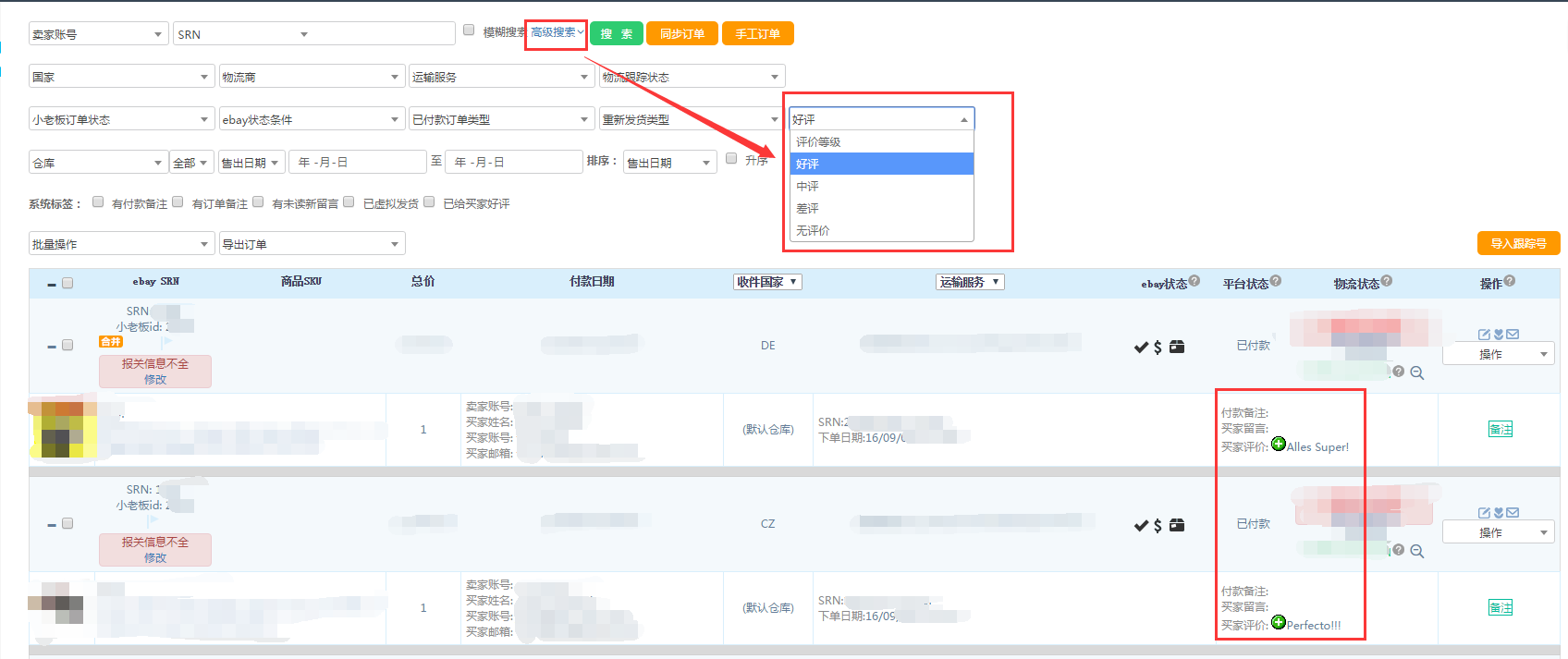
Task: Click help icon next to 物流状态 header
Action: pyautogui.click(x=1387, y=281)
